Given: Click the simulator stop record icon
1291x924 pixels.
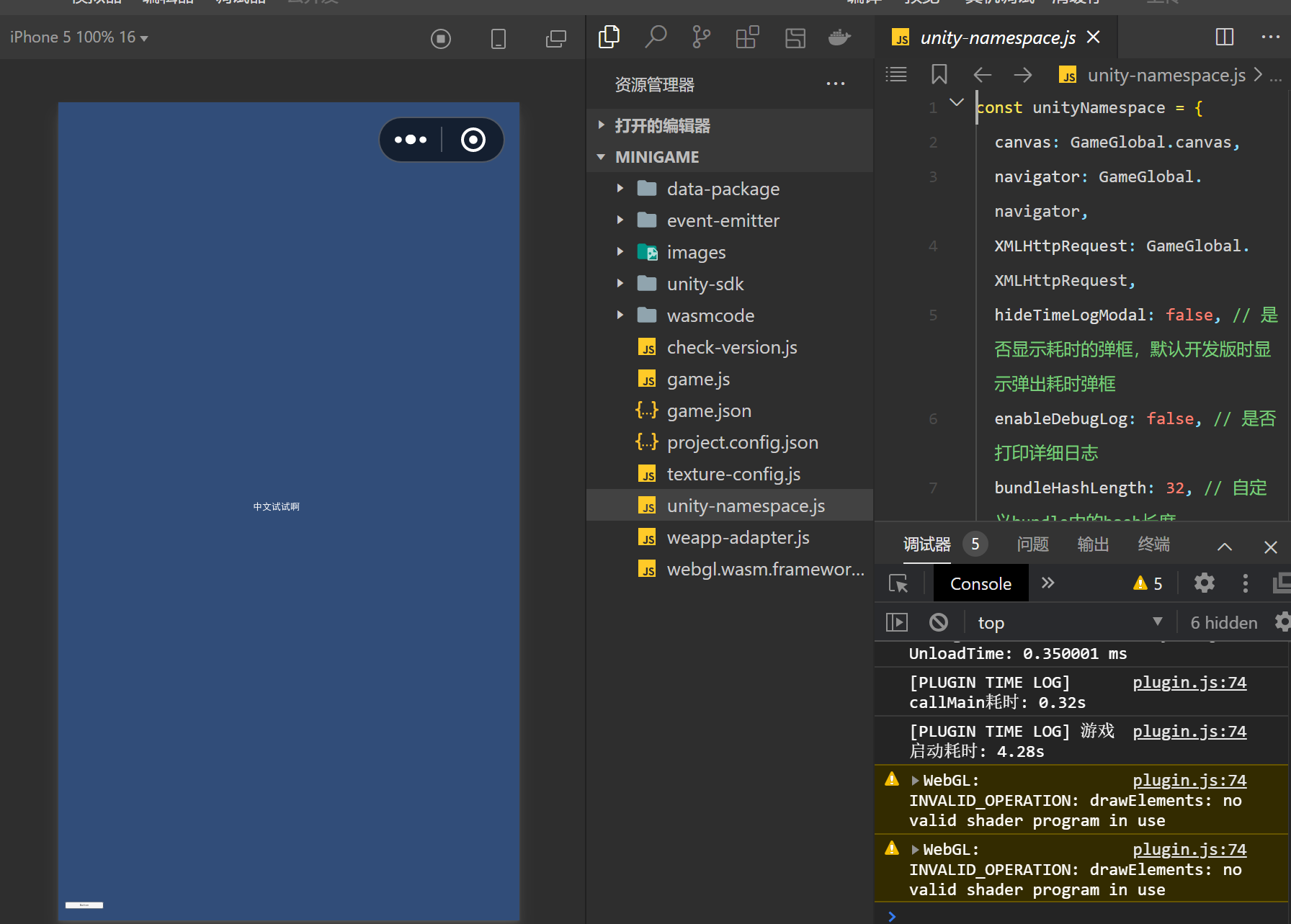Looking at the screenshot, I should [x=441, y=38].
